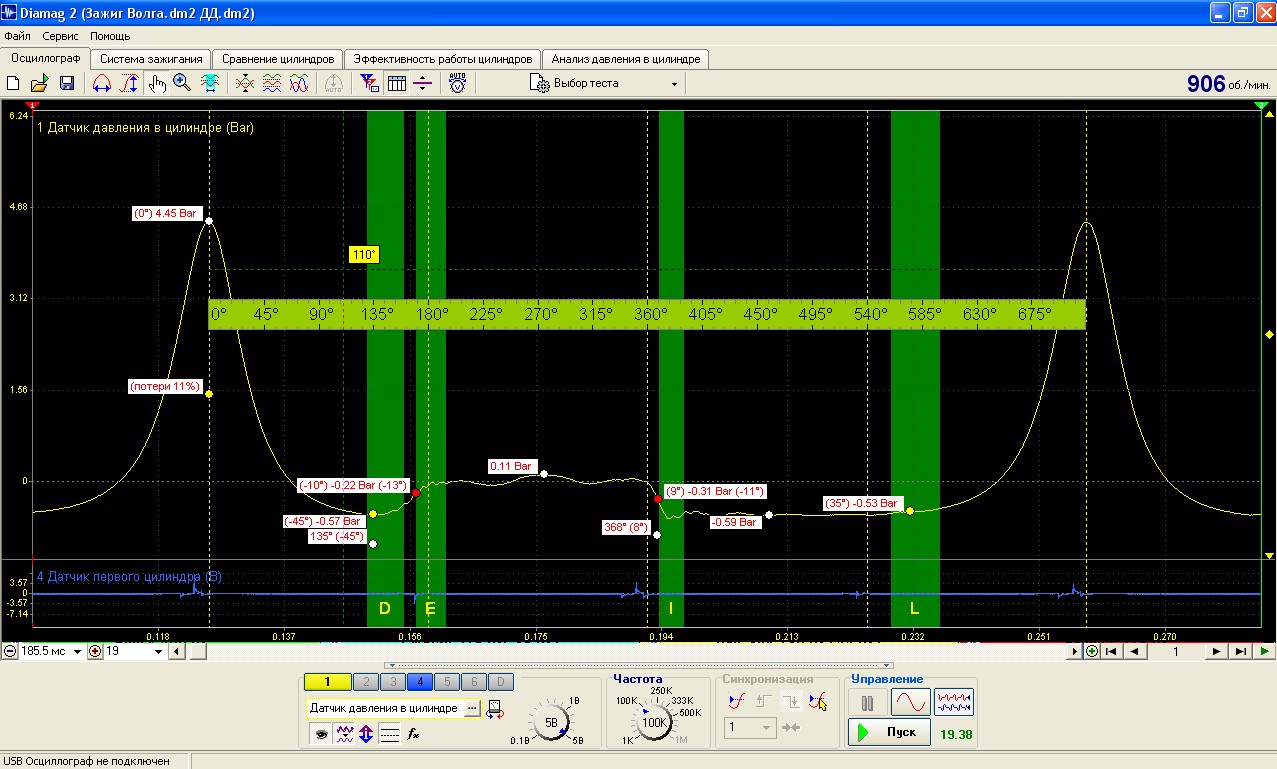This screenshot has width=1277, height=769.
Task: Click the green phase region labeled L
Action: tap(915, 368)
